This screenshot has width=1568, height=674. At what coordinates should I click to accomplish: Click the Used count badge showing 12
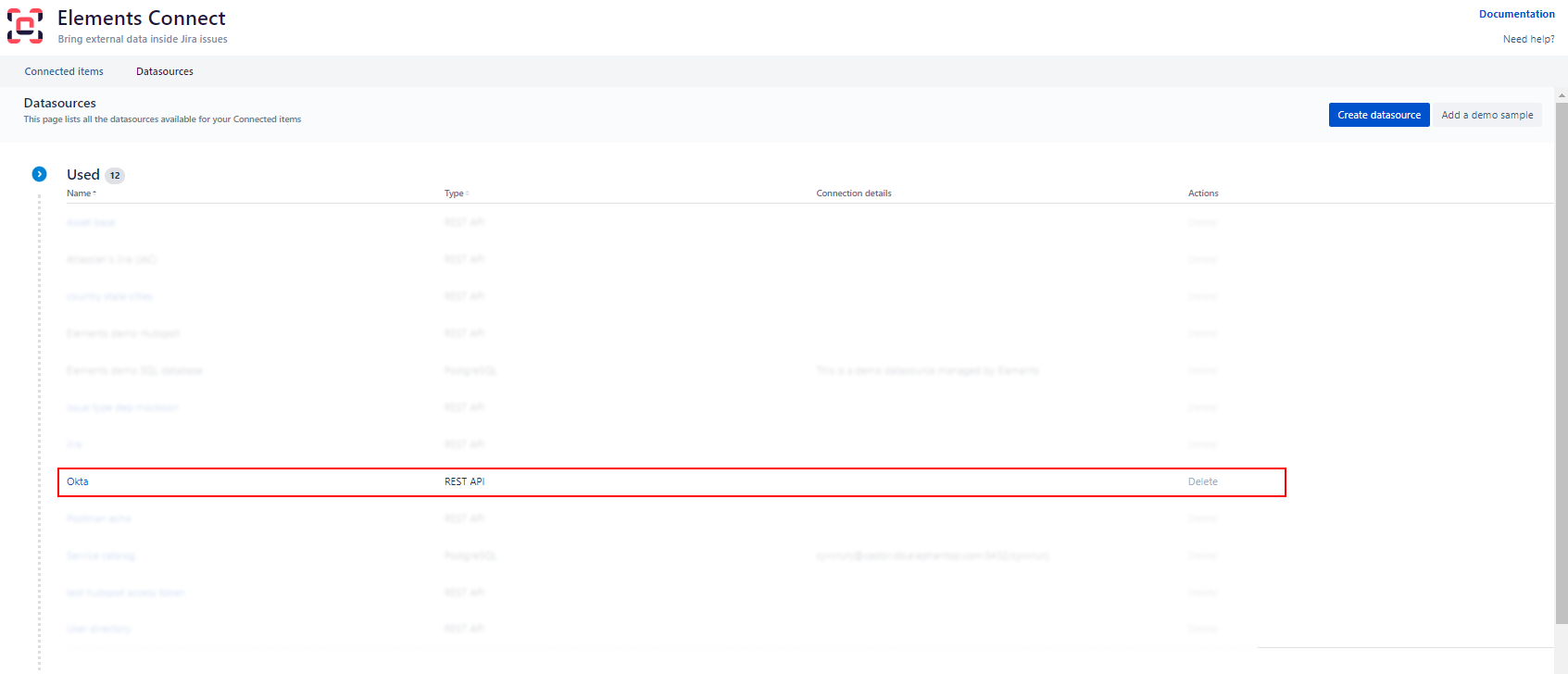[115, 175]
